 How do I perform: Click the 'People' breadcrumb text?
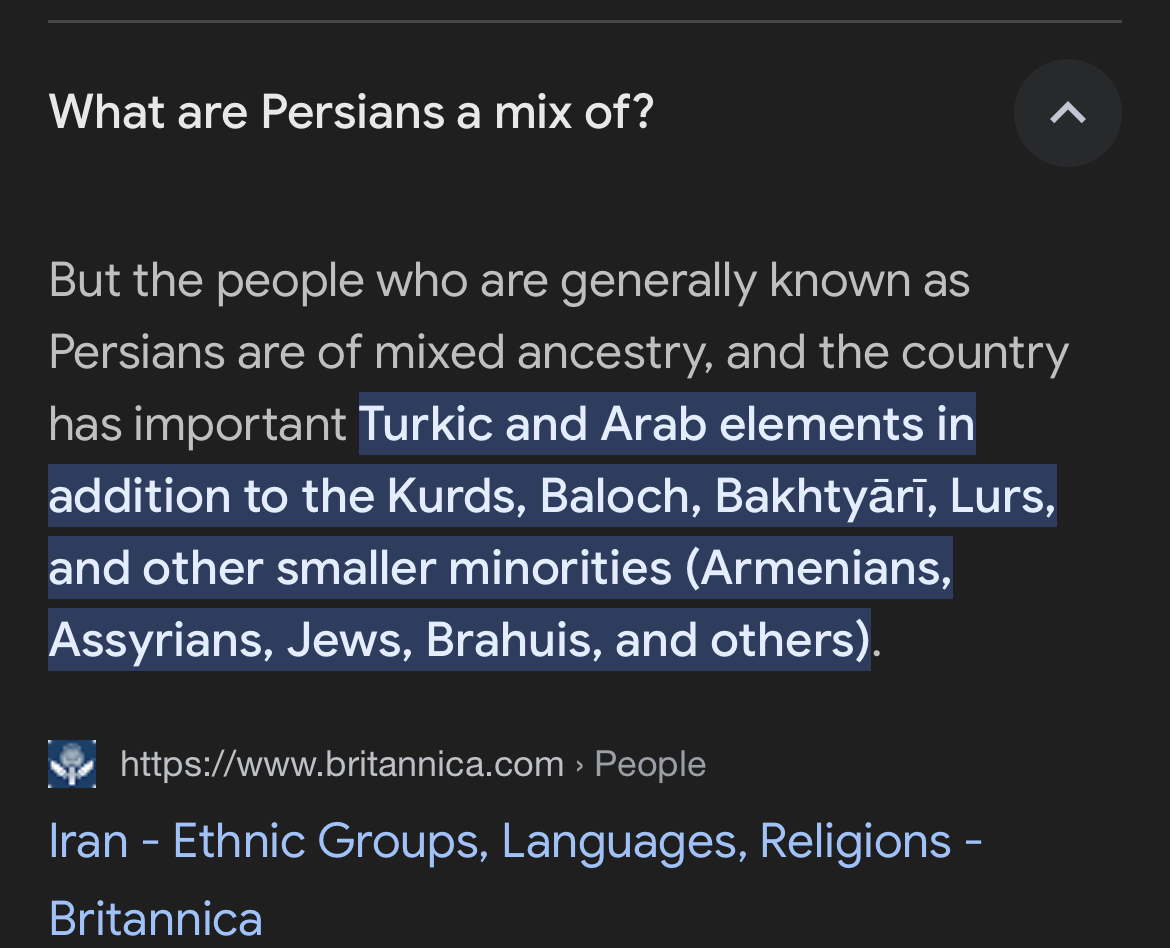pos(650,764)
